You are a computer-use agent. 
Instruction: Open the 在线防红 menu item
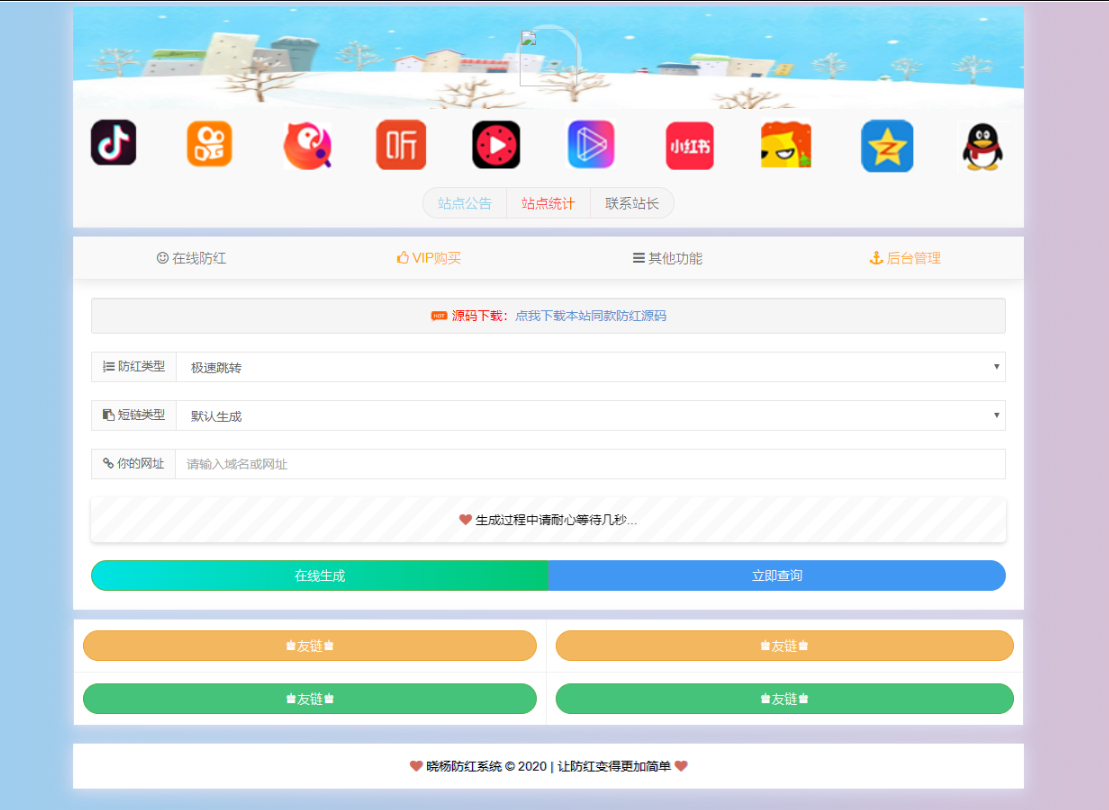191,258
